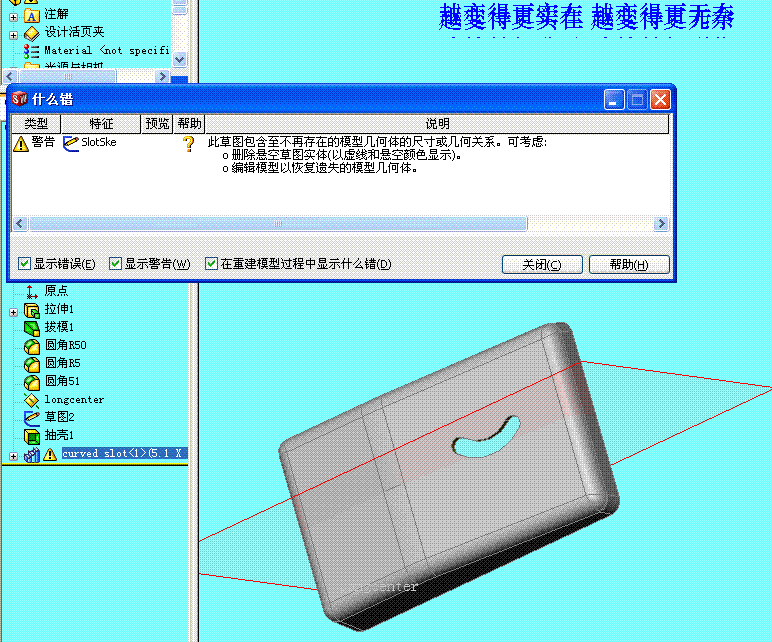Screen dimensions: 772x642
Task: Click feature tree vertical scroll down arrow
Action: coord(179,60)
